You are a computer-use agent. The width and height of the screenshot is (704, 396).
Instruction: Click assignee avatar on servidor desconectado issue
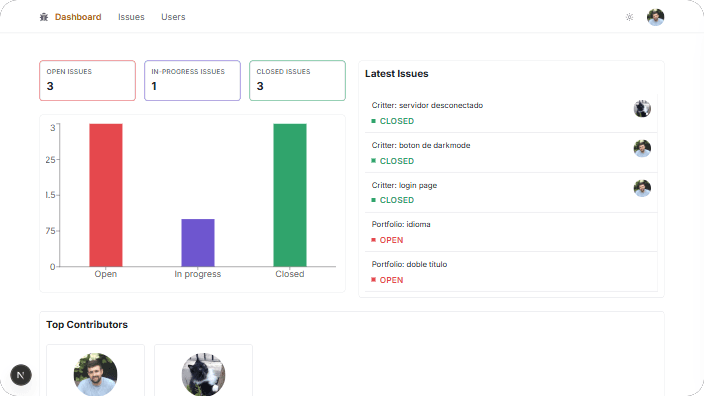642,109
